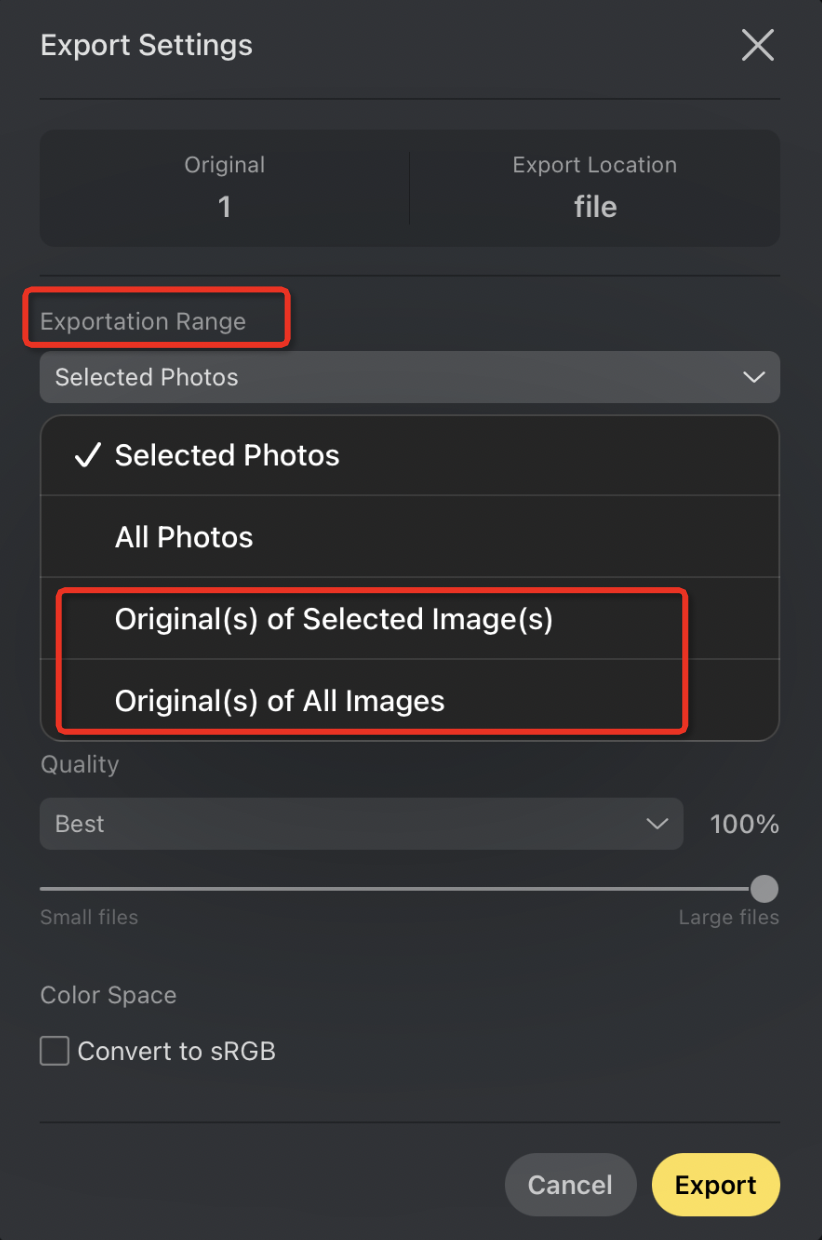Image resolution: width=822 pixels, height=1240 pixels.
Task: Close the Export Settings dialog
Action: pos(757,45)
